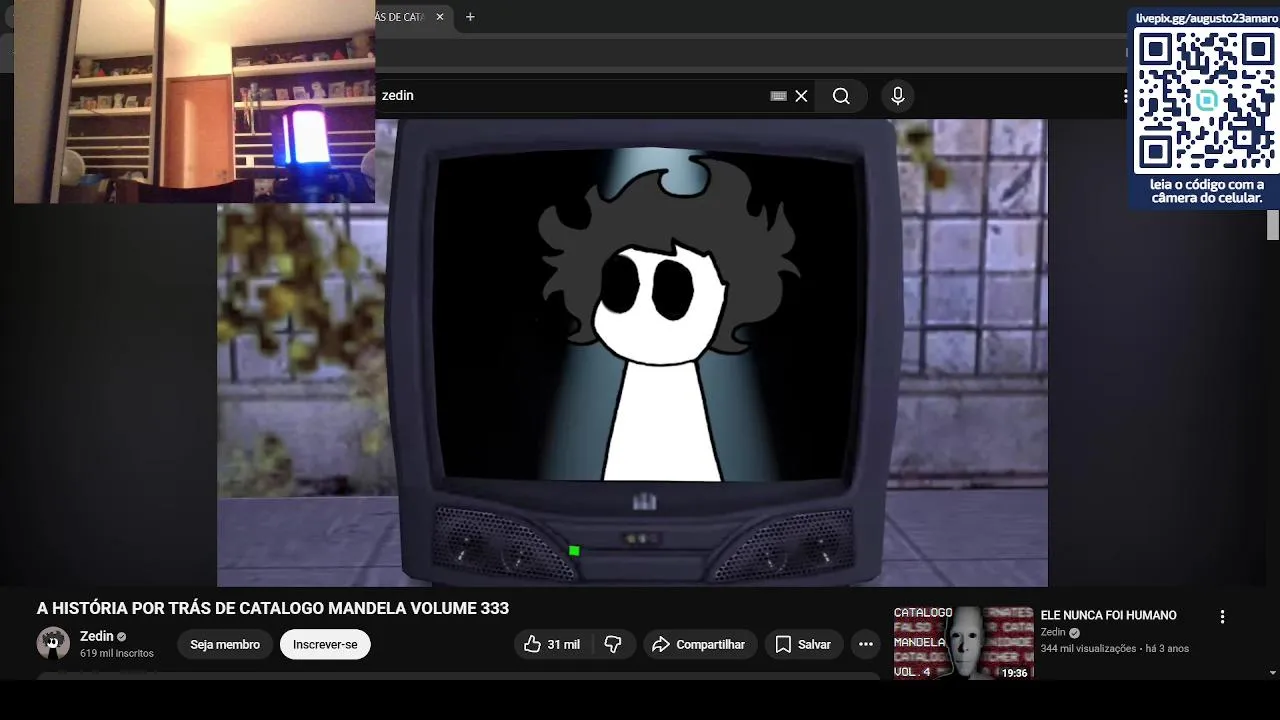Click the 'Salvar' save button
Screen dimensions: 1280x720
tap(803, 645)
